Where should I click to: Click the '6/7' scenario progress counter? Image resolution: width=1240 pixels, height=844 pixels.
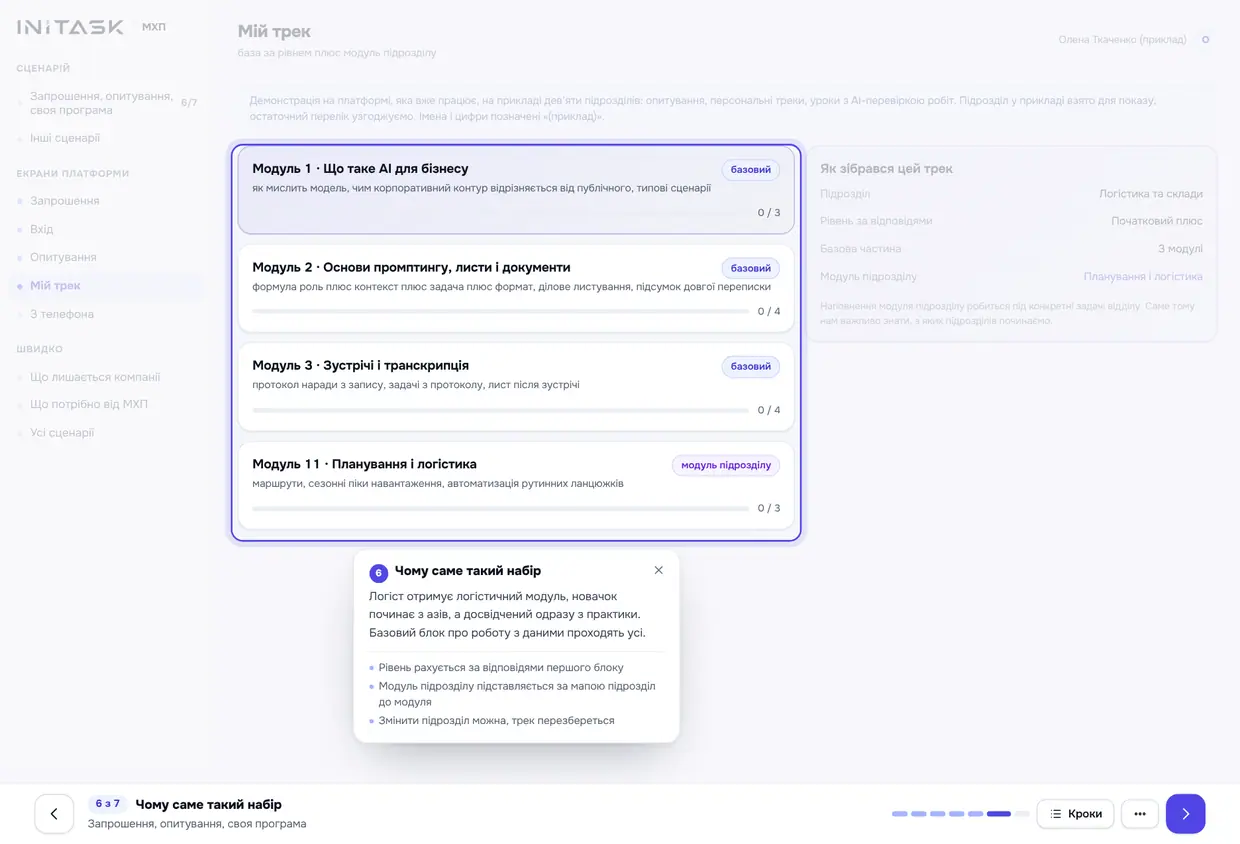[189, 103]
